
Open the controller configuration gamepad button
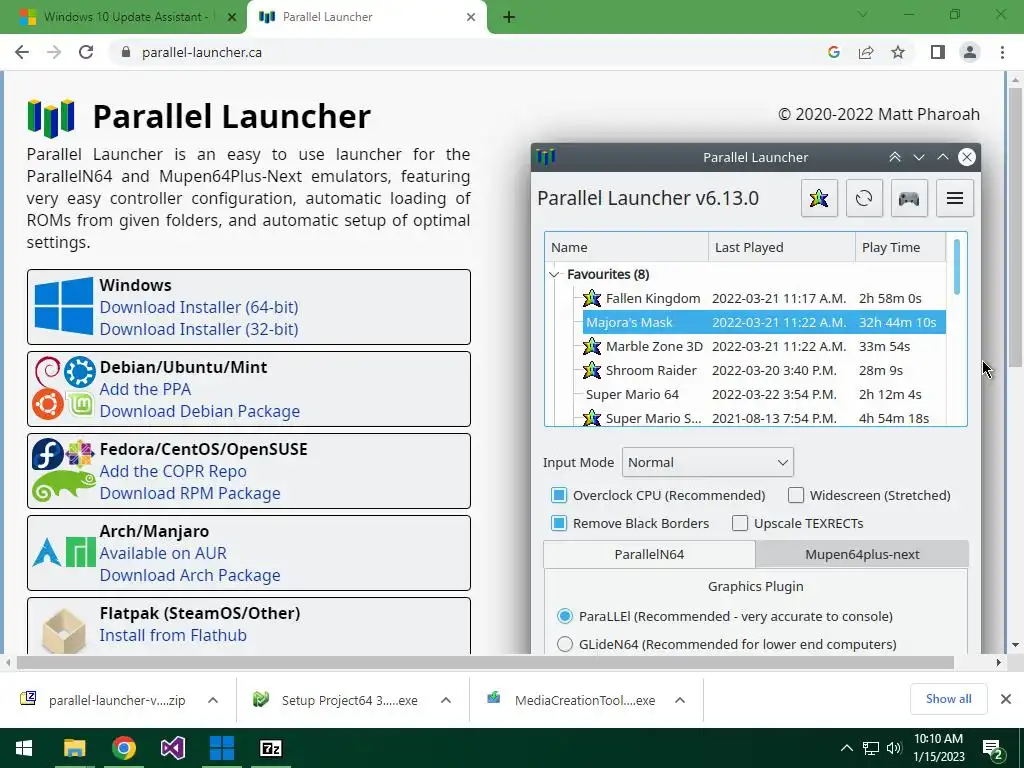point(909,198)
